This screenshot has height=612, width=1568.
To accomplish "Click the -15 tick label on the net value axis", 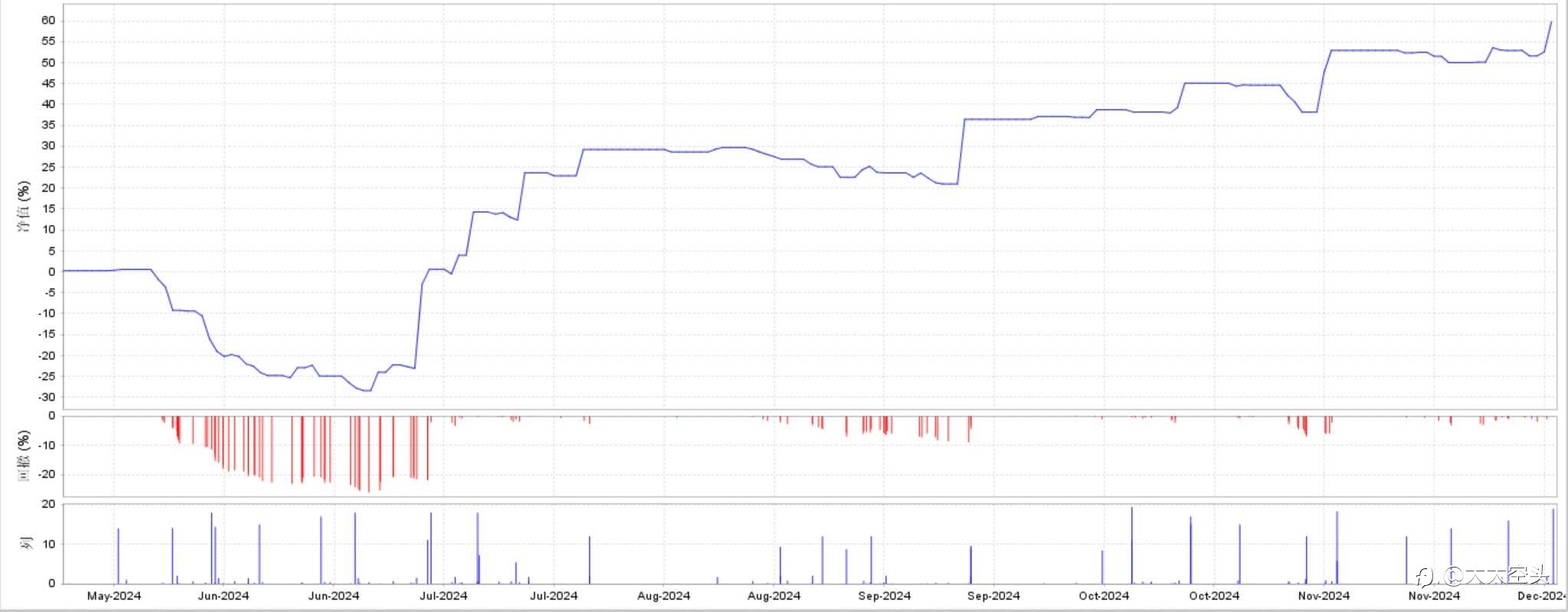I will (47, 334).
